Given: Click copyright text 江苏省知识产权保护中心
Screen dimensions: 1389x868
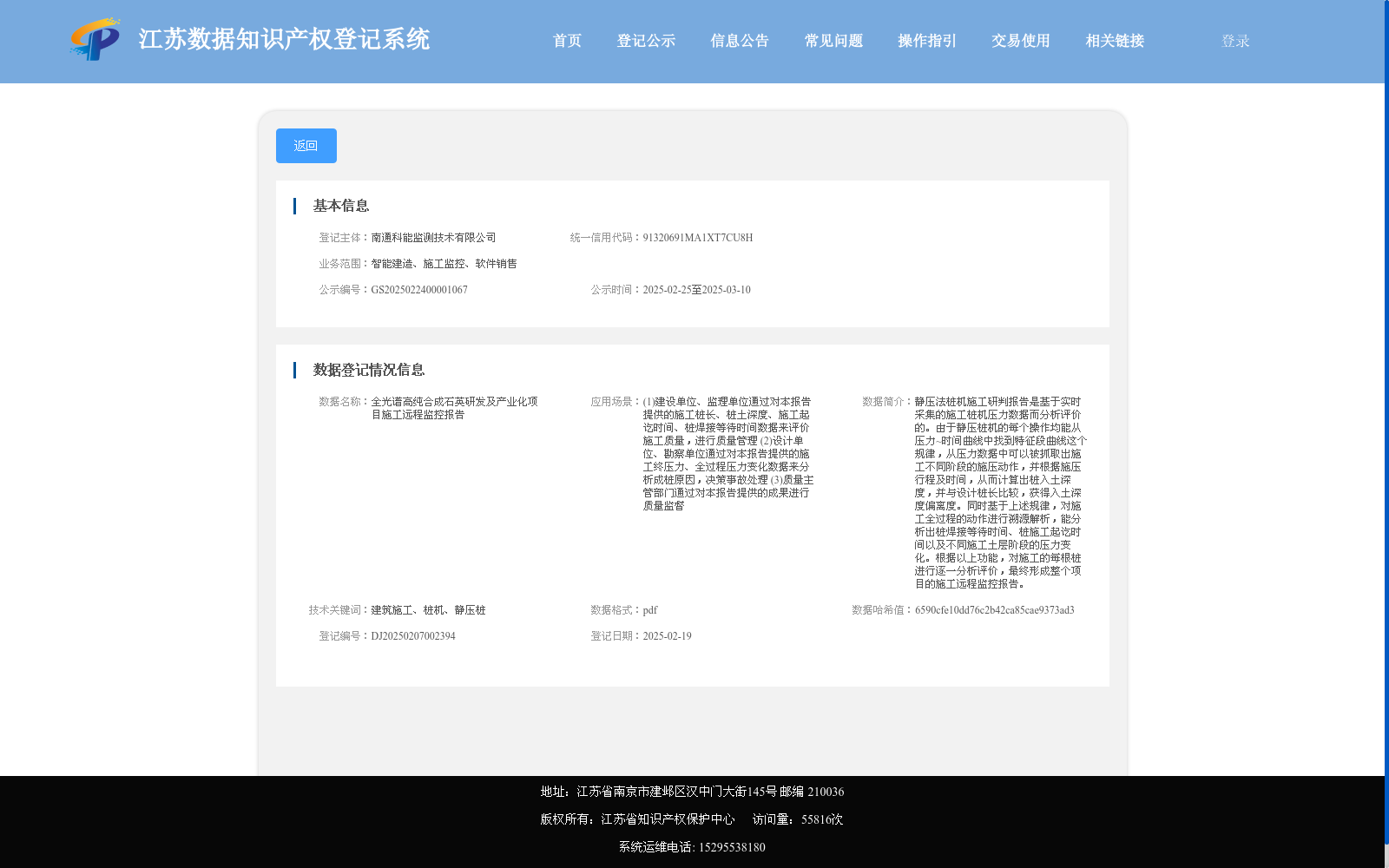Looking at the screenshot, I should tap(668, 819).
